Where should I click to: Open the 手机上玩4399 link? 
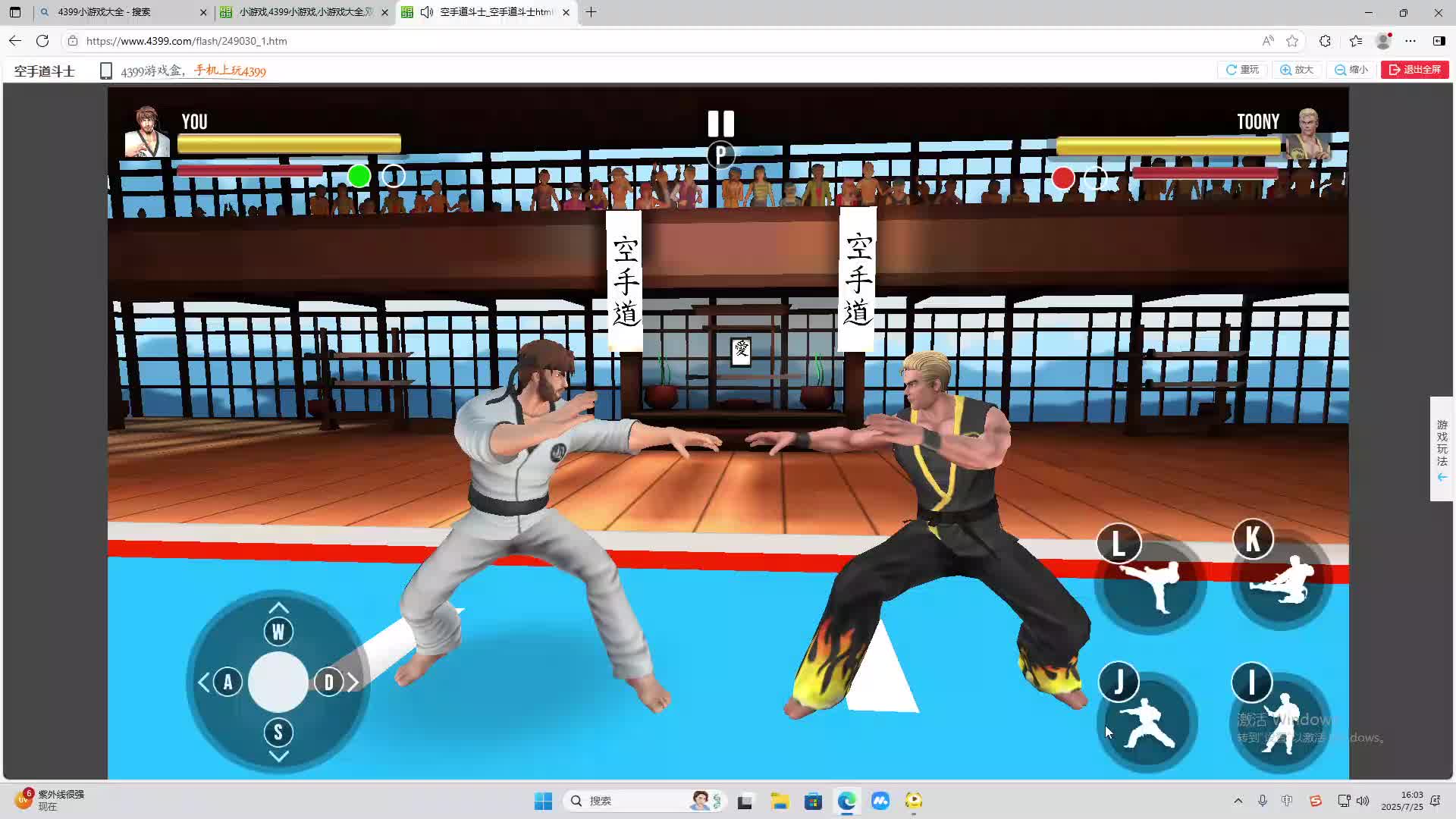tap(230, 71)
